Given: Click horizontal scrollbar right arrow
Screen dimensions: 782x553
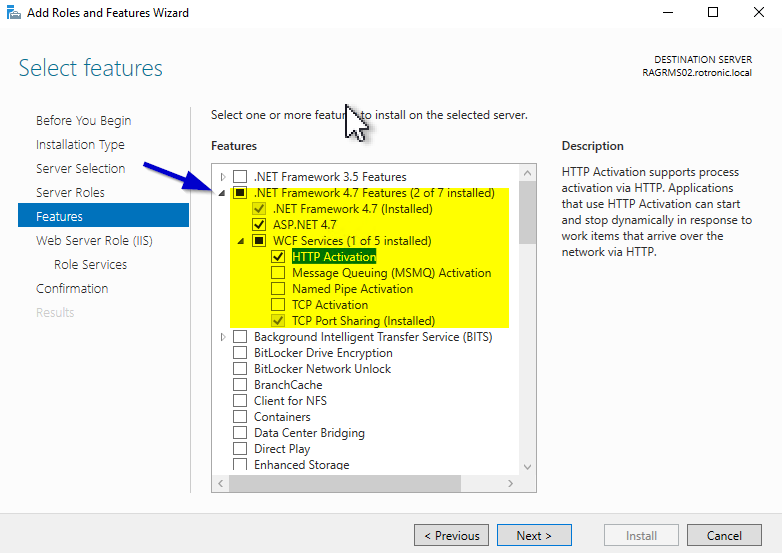Looking at the screenshot, I should click(510, 483).
